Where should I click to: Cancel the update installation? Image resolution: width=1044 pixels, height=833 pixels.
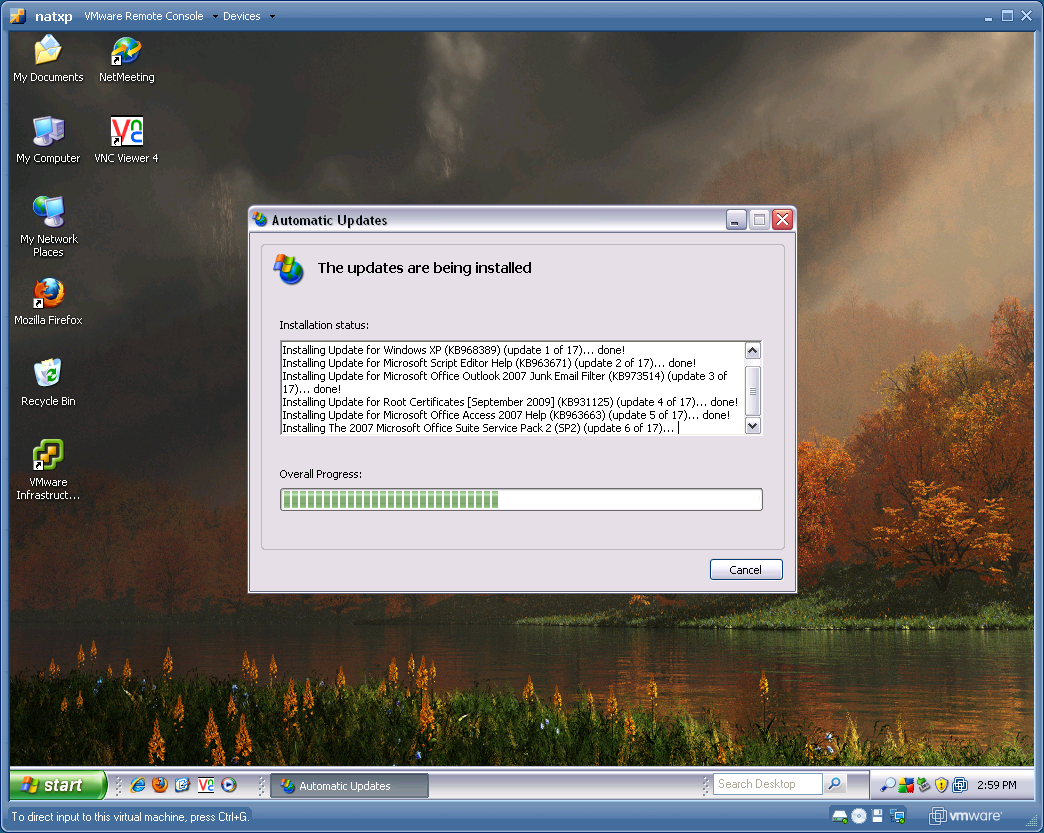(745, 569)
